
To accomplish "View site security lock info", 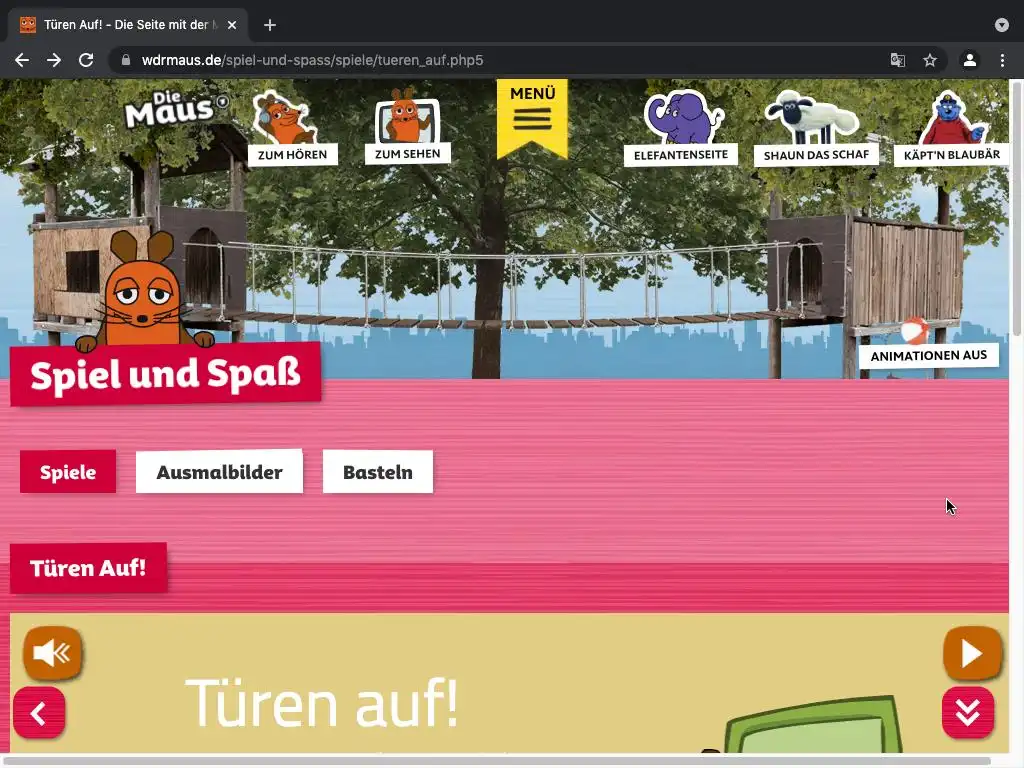I will 126,60.
